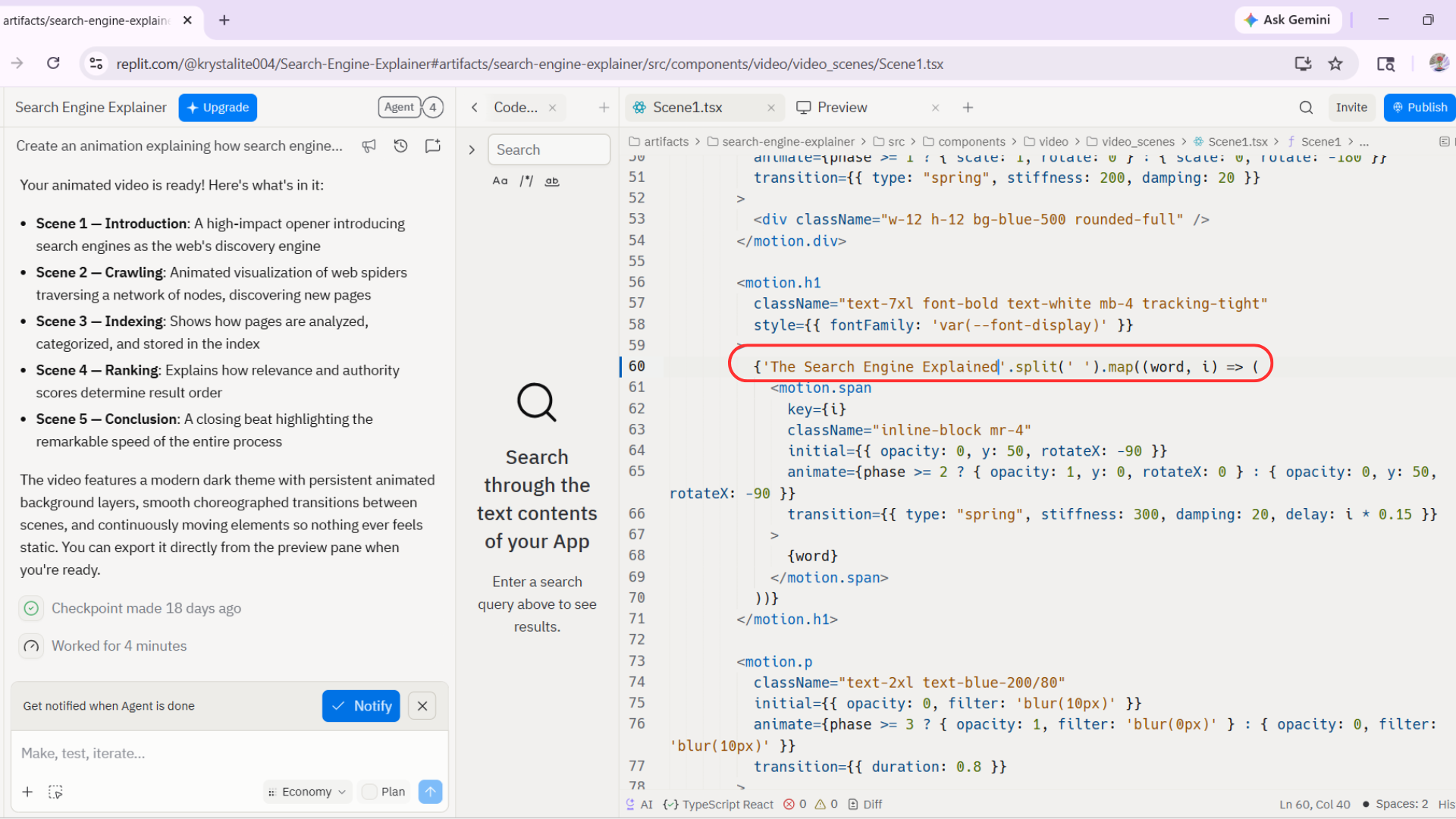The height and width of the screenshot is (819, 1456).
Task: Open Diff view from the status bar
Action: coord(865,805)
